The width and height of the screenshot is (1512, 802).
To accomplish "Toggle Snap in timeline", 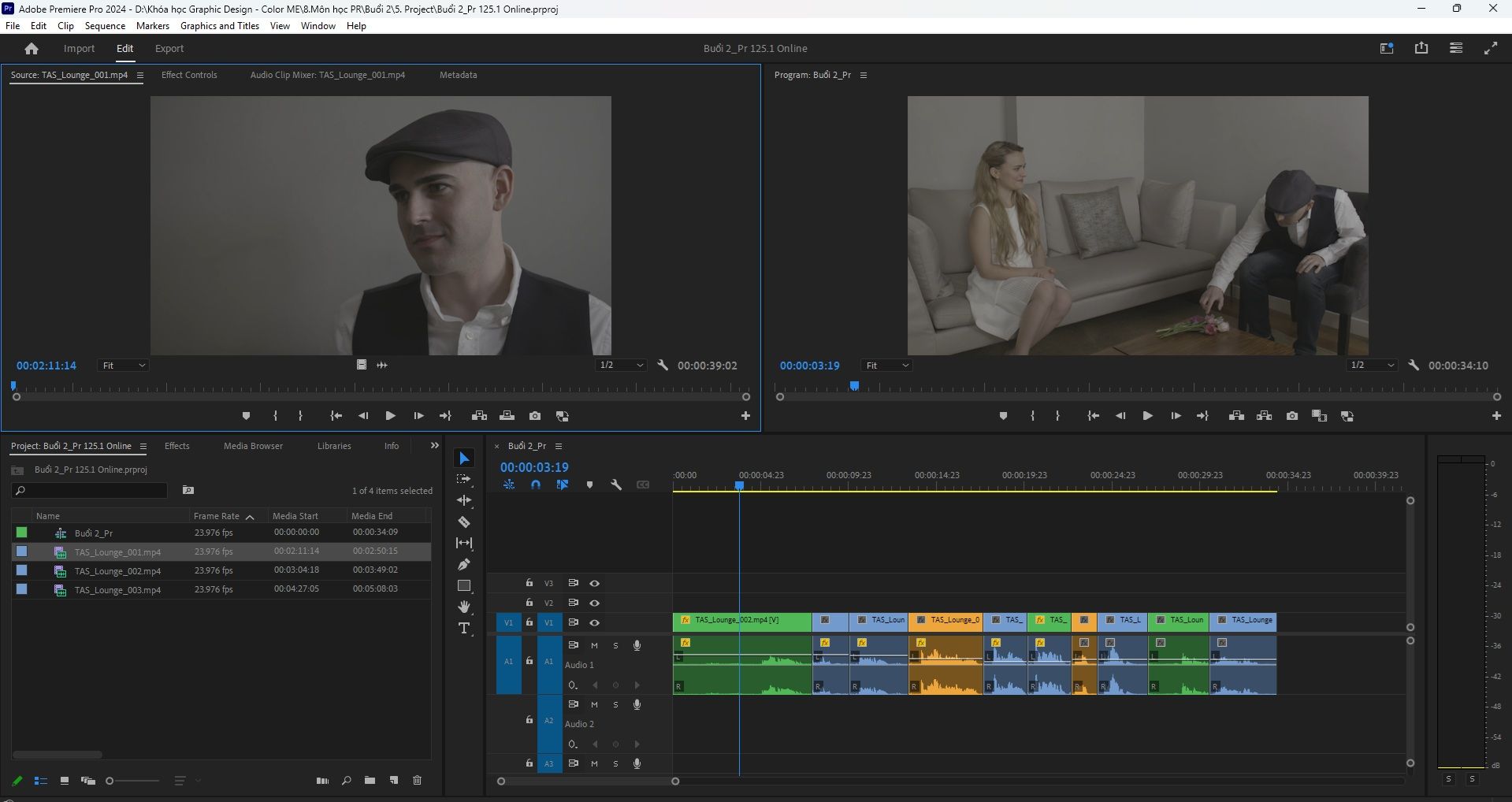I will coord(536,485).
